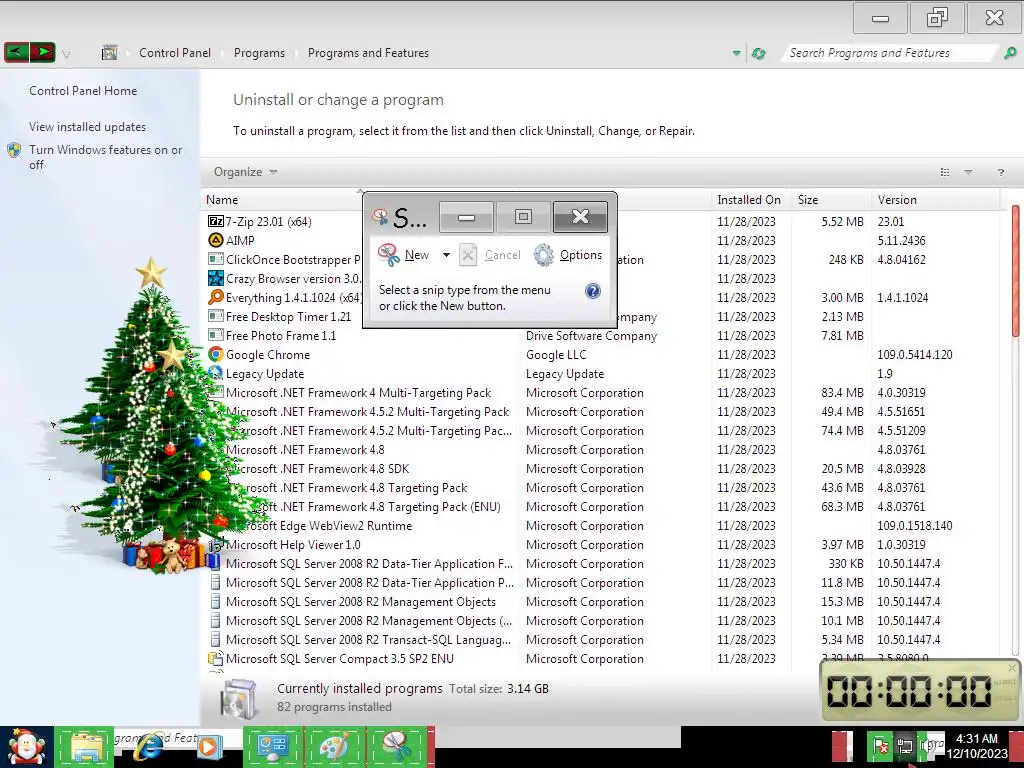Select Microsoft SQL Server 2008 R2 Management Objects
The image size is (1024, 768).
[360, 601]
